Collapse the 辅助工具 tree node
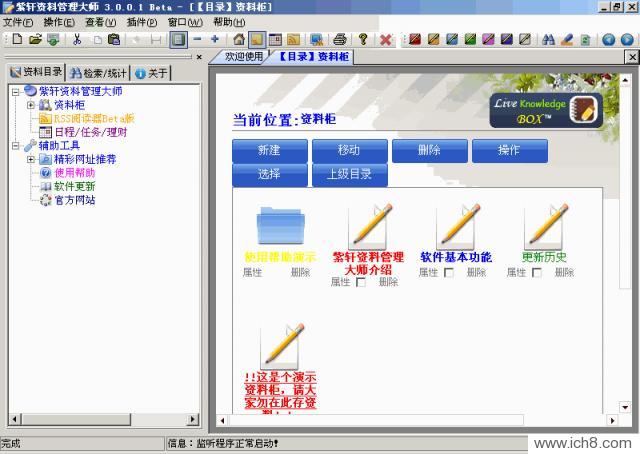 16,146
